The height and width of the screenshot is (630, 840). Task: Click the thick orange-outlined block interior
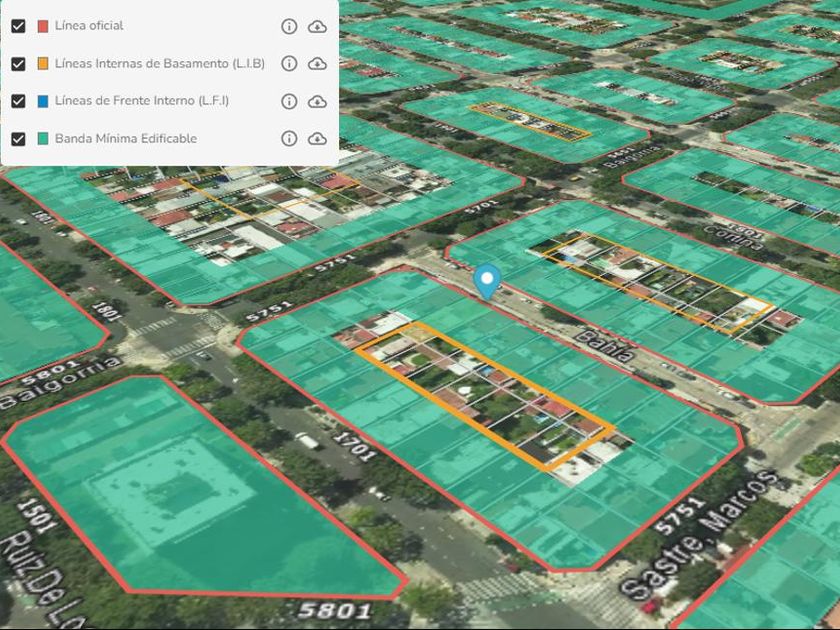point(485,396)
